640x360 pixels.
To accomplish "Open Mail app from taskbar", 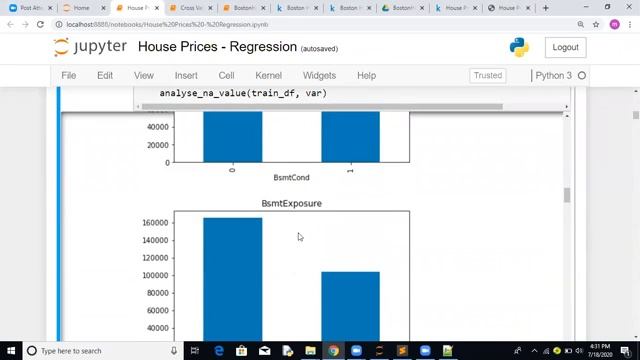I will pos(264,351).
